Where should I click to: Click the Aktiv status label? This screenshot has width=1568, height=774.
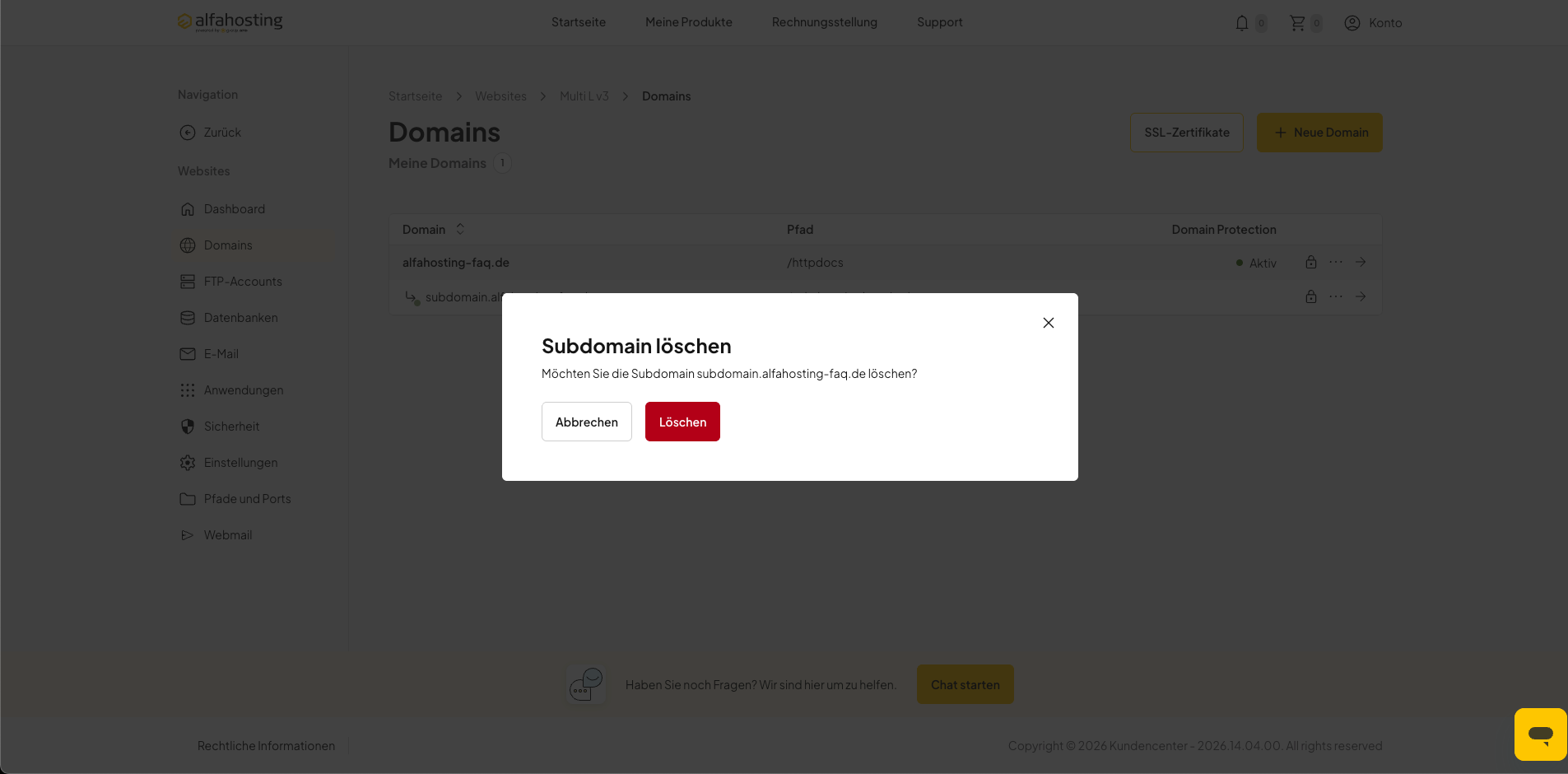1263,263
